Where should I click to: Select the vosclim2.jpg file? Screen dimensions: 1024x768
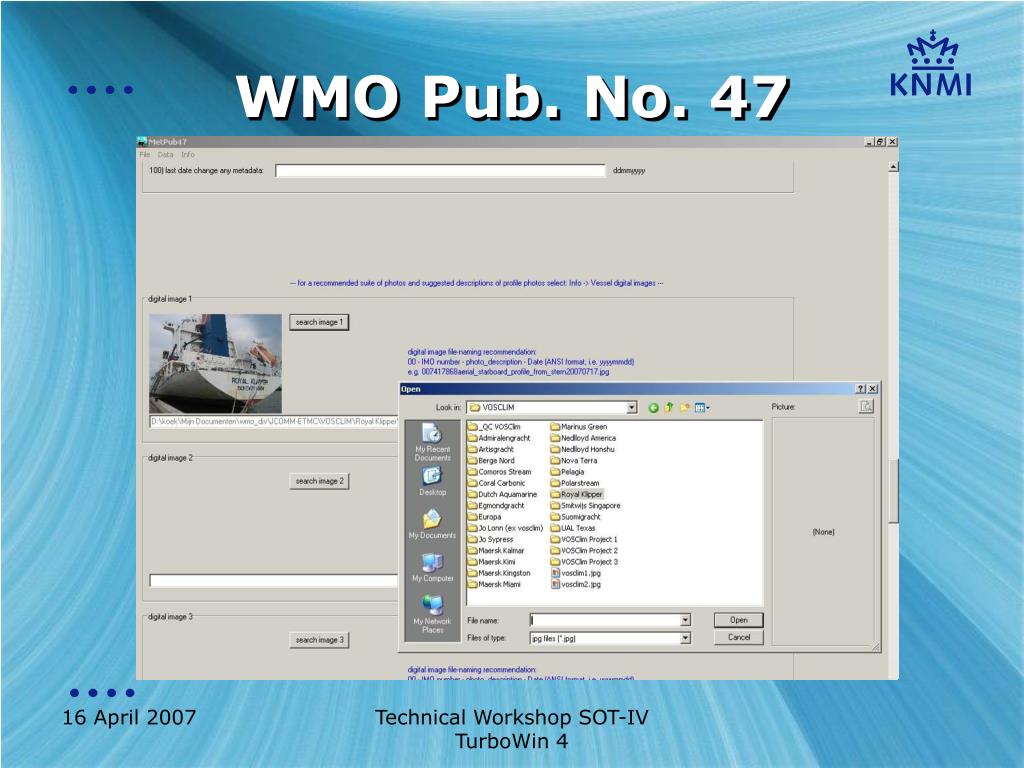tap(576, 584)
